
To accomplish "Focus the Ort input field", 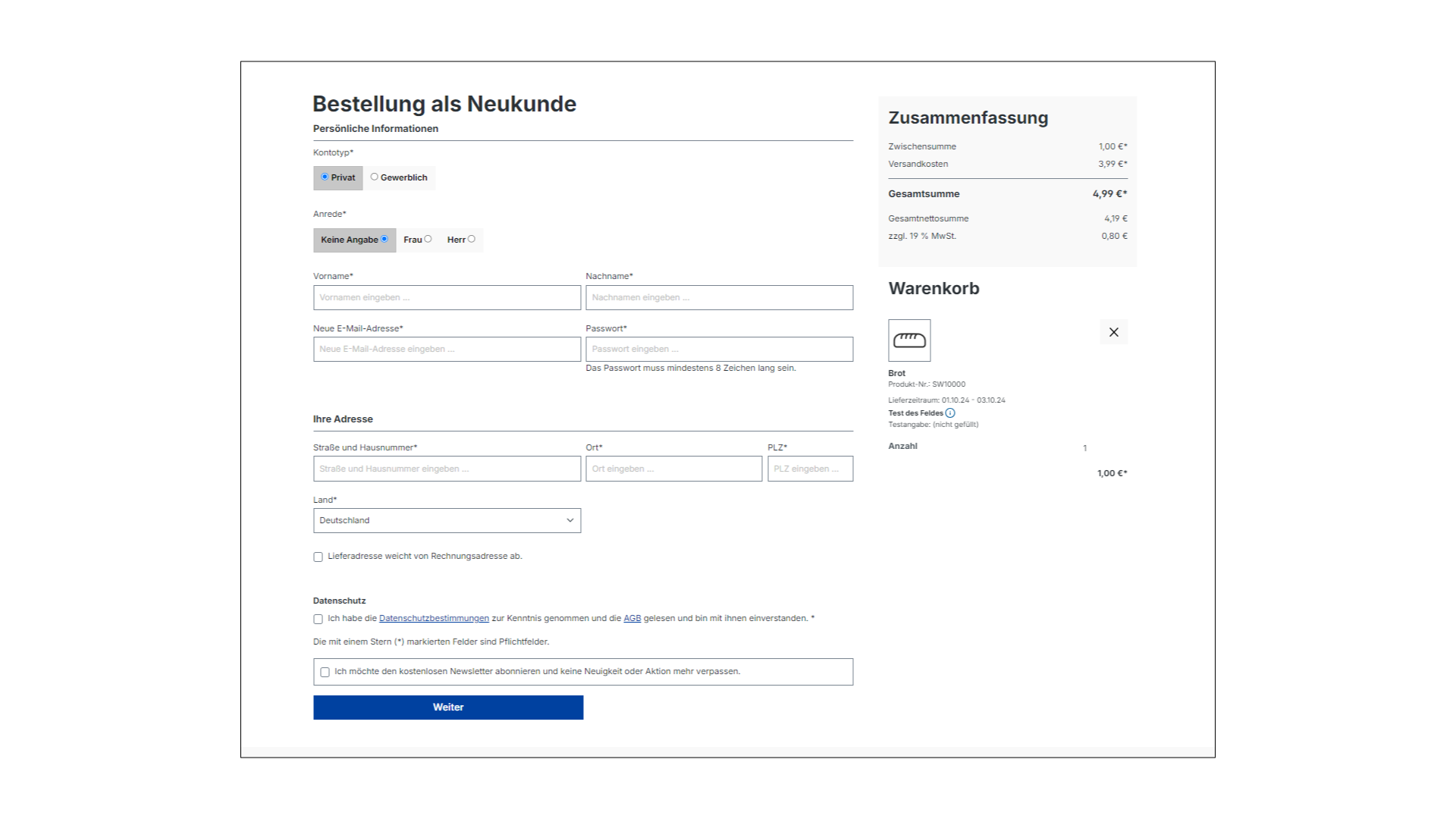I will pos(673,469).
